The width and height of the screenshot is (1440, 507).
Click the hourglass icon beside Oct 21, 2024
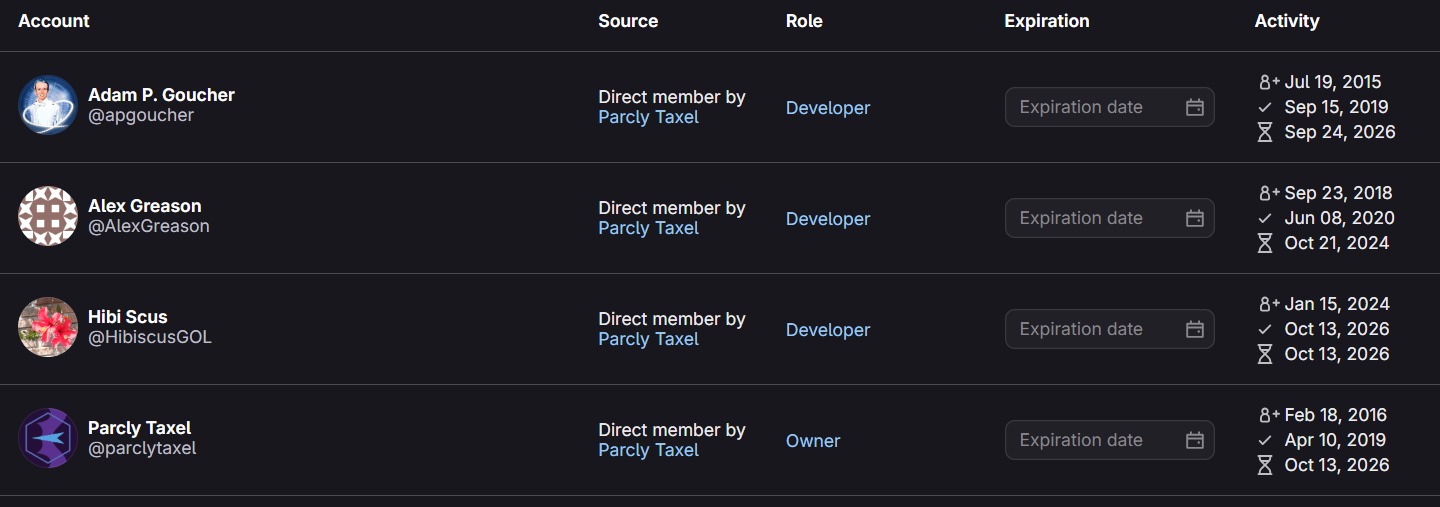coord(1265,243)
